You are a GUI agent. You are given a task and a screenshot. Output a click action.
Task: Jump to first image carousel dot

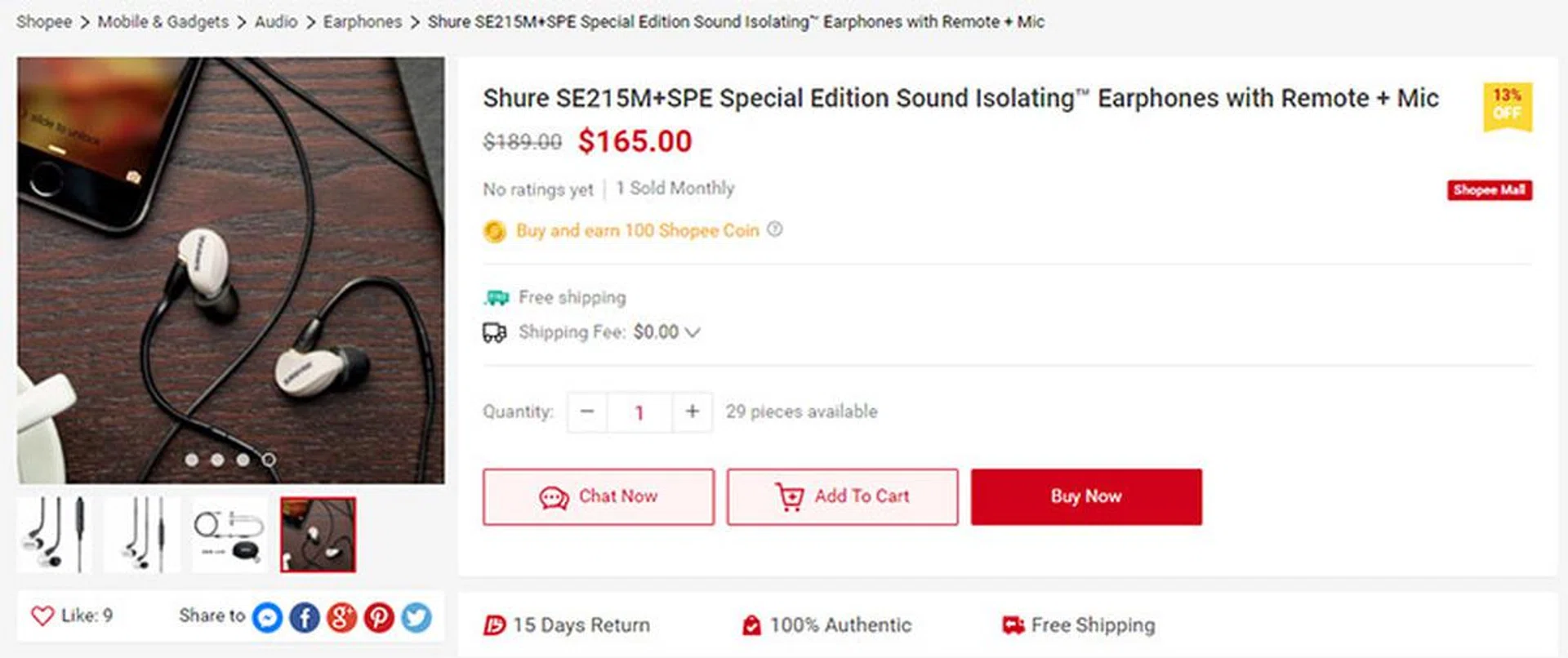(192, 460)
